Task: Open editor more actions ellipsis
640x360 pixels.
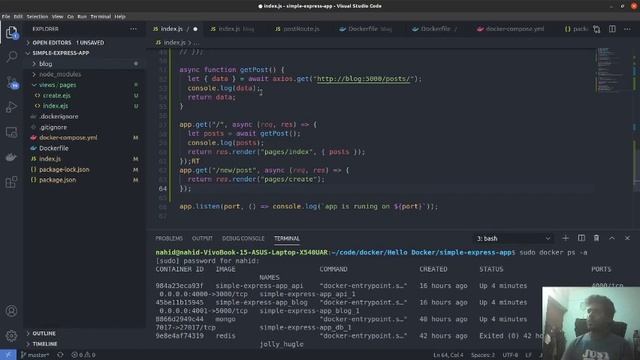Action: (627, 29)
